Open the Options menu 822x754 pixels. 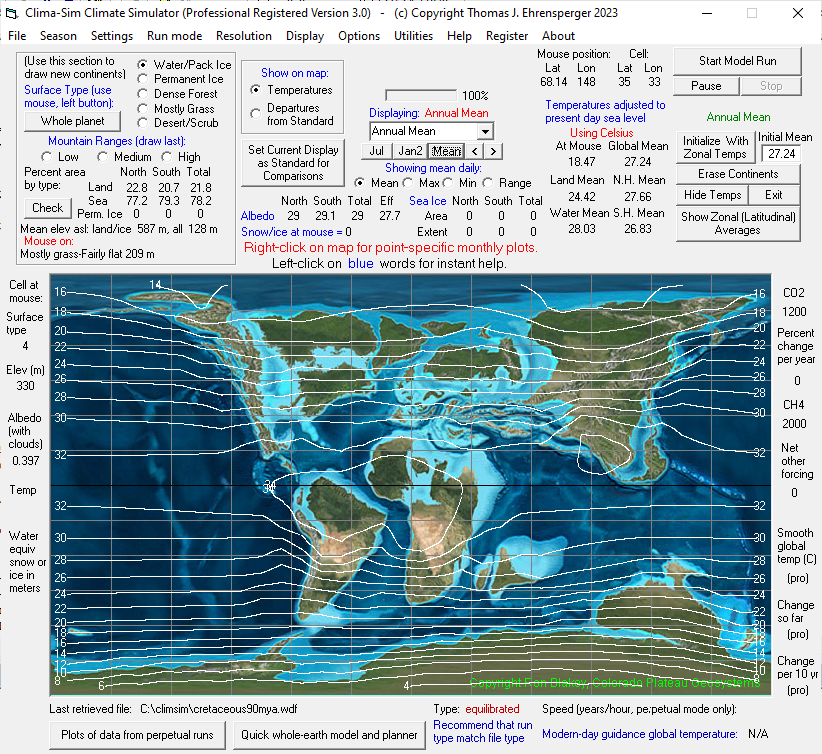click(359, 36)
